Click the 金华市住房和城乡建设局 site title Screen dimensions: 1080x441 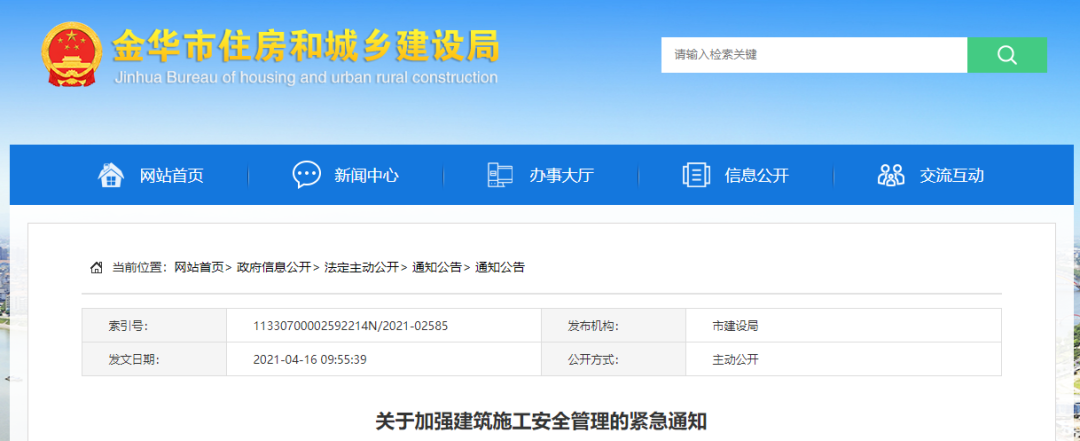click(x=305, y=46)
